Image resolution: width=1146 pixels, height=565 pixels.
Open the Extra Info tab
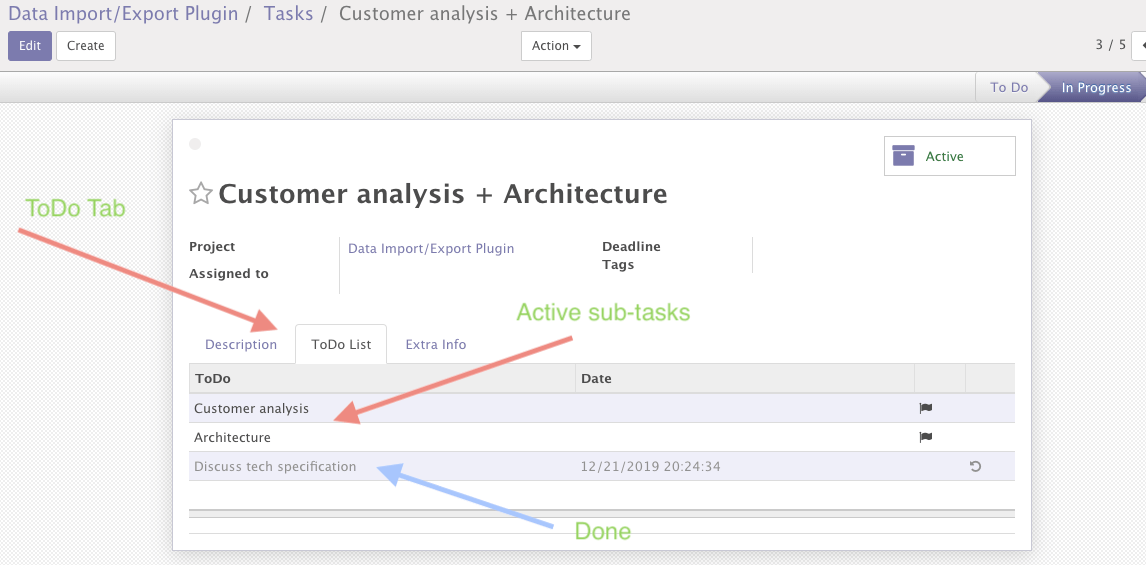(436, 344)
